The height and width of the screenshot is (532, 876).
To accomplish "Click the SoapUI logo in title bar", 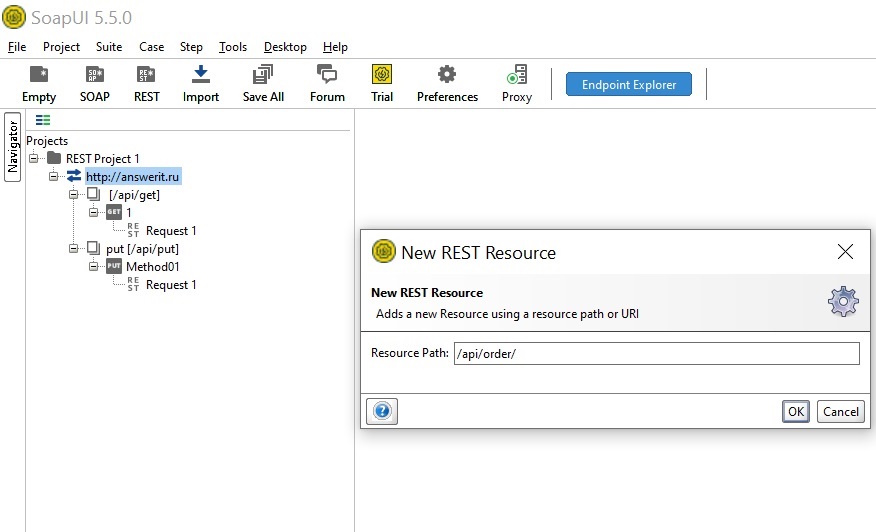I will pos(14,17).
